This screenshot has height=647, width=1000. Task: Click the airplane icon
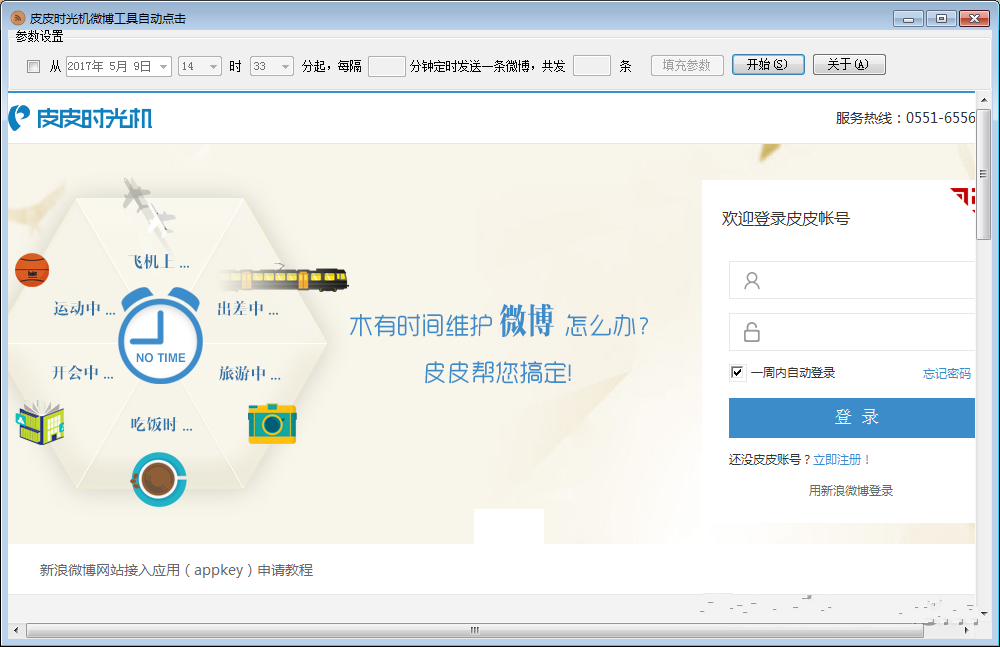(149, 205)
